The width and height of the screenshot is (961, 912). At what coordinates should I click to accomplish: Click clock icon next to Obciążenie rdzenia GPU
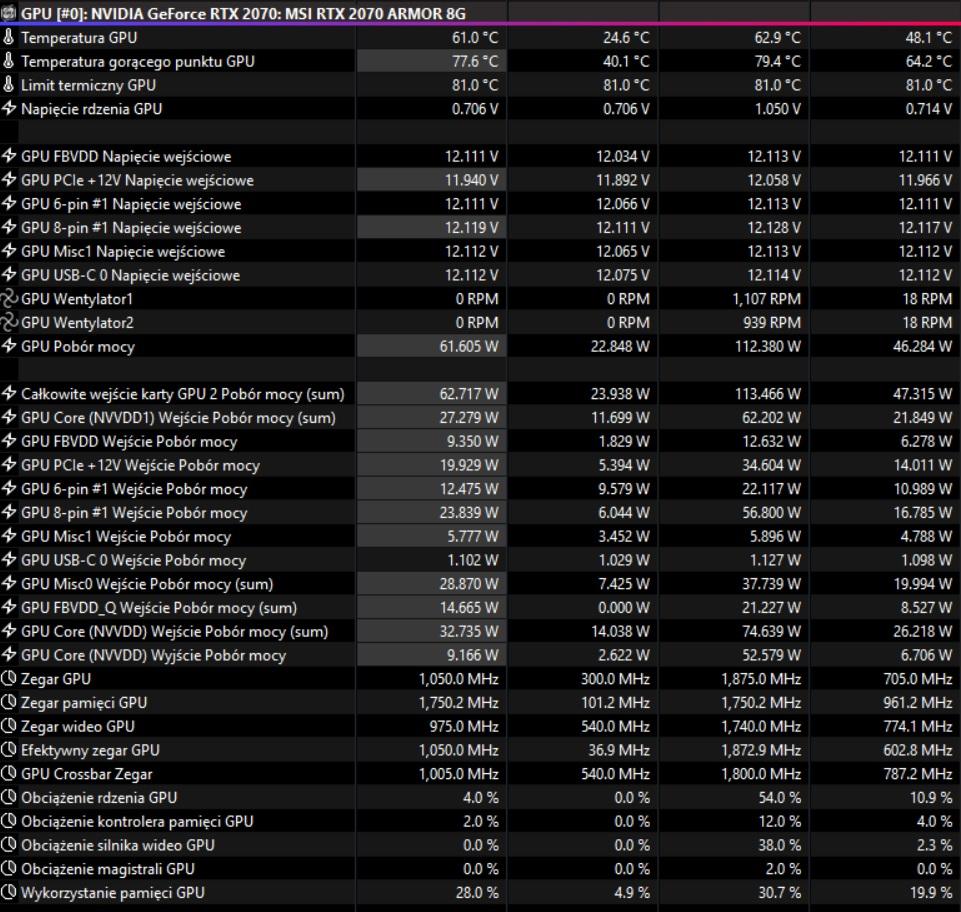tap(9, 798)
